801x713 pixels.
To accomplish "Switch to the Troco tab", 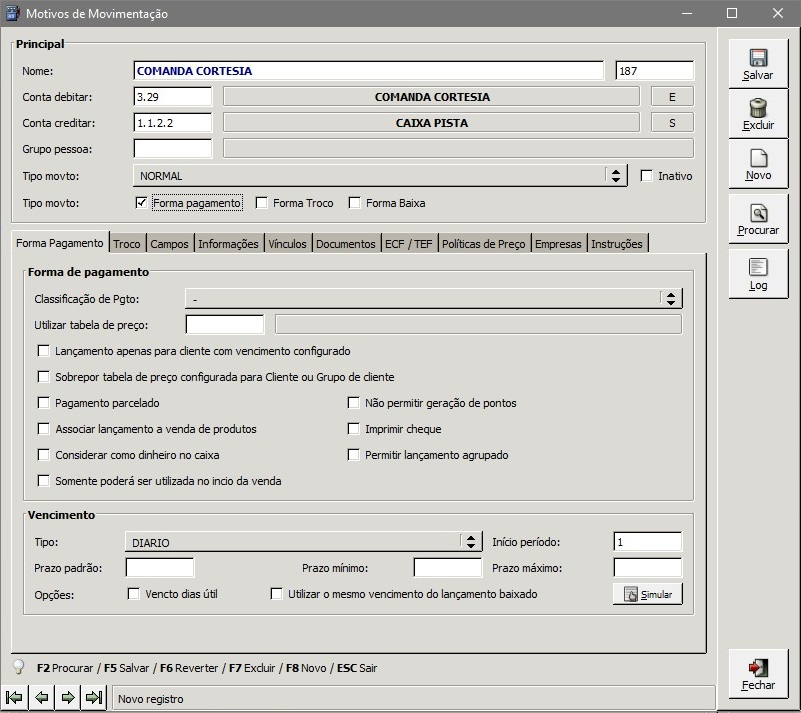I will coord(127,243).
